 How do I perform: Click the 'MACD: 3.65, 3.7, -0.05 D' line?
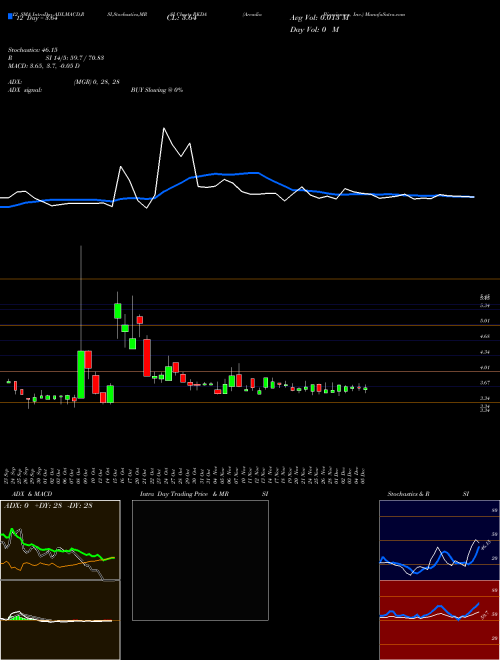pyautogui.click(x=44, y=66)
